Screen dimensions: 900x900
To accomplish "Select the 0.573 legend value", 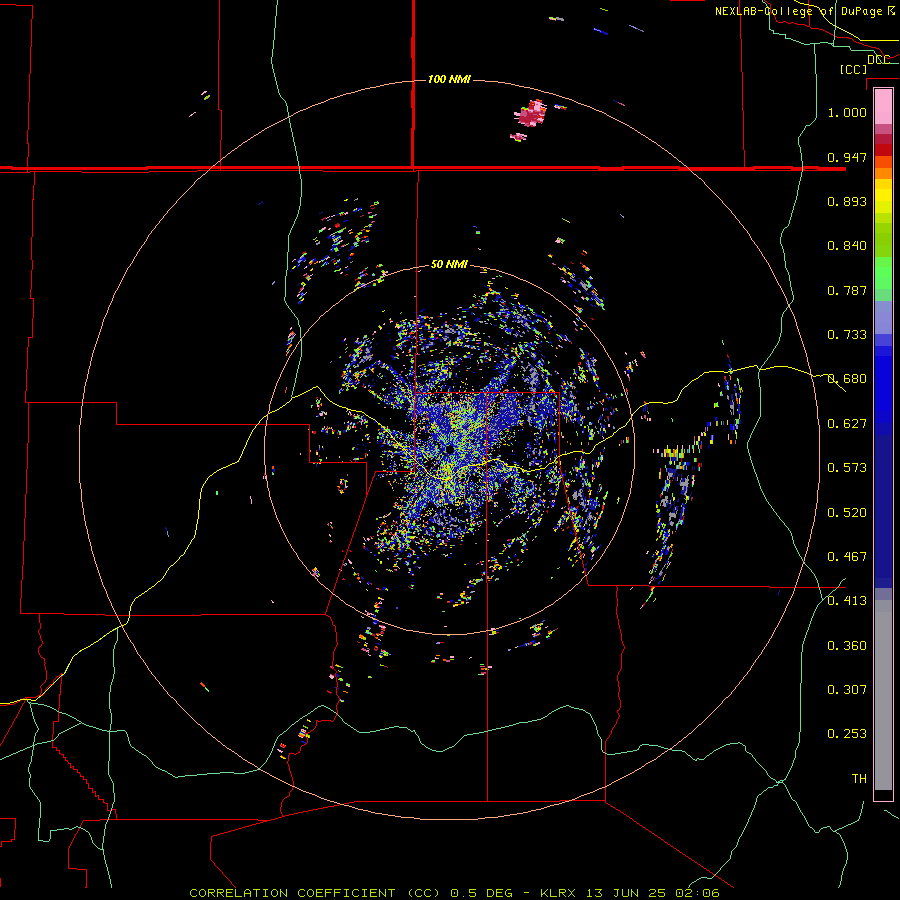I will (847, 468).
